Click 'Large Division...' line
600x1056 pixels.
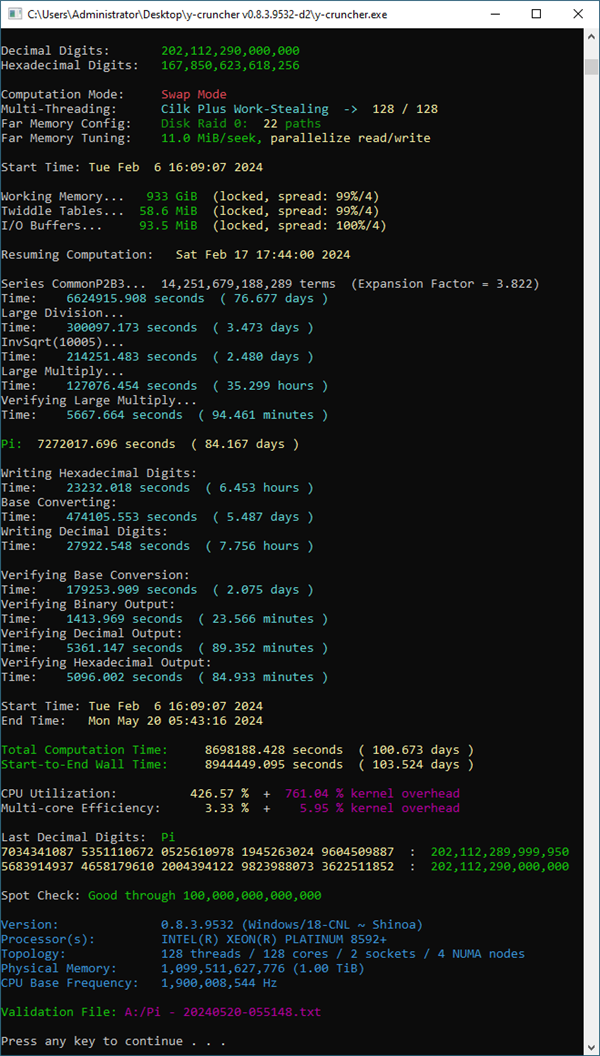63,313
